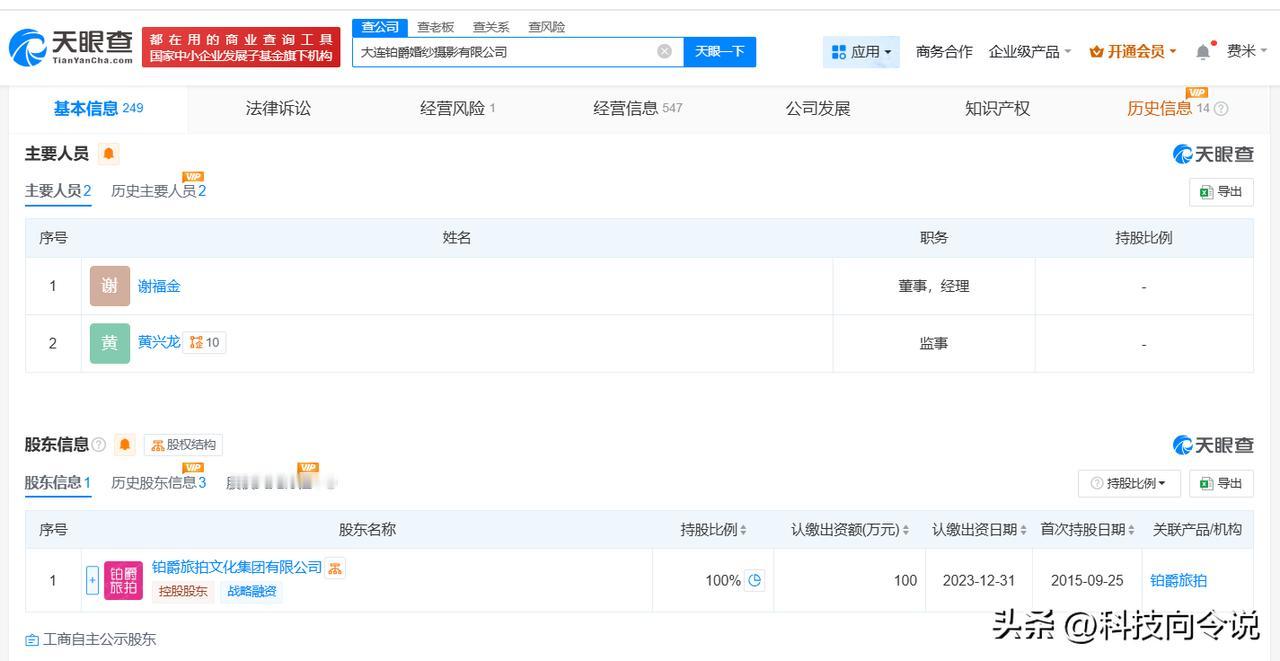Open the 费米 user account dropdown

[x=1247, y=51]
